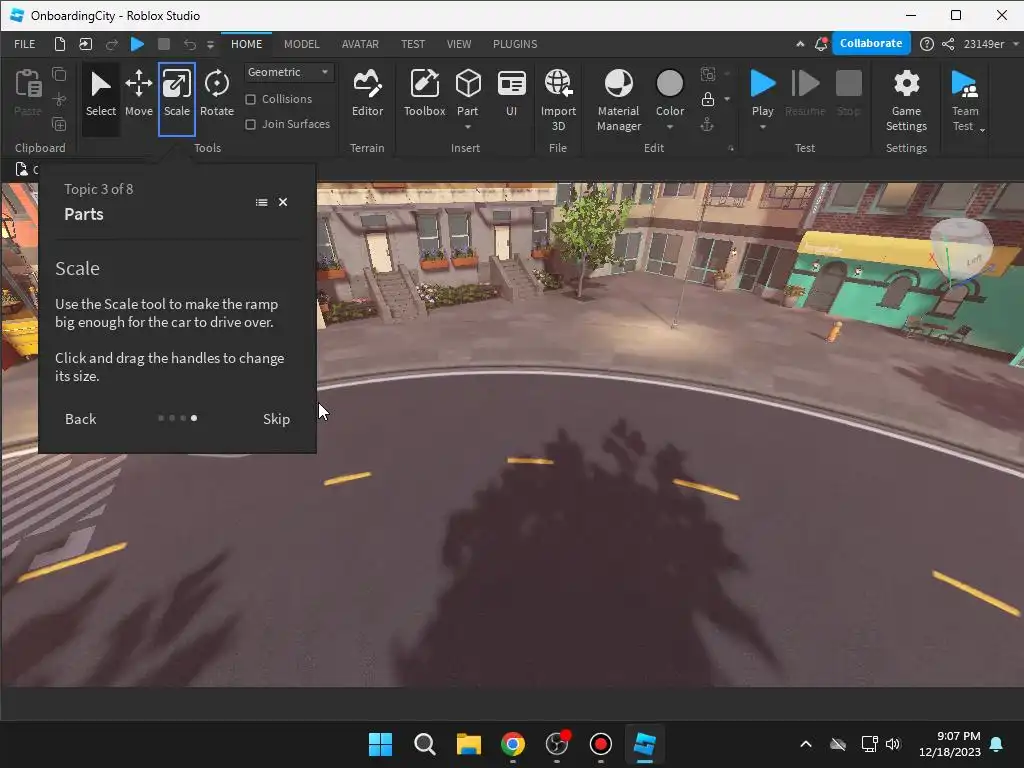The image size is (1024, 768).
Task: Open taskbar Search
Action: (x=424, y=744)
